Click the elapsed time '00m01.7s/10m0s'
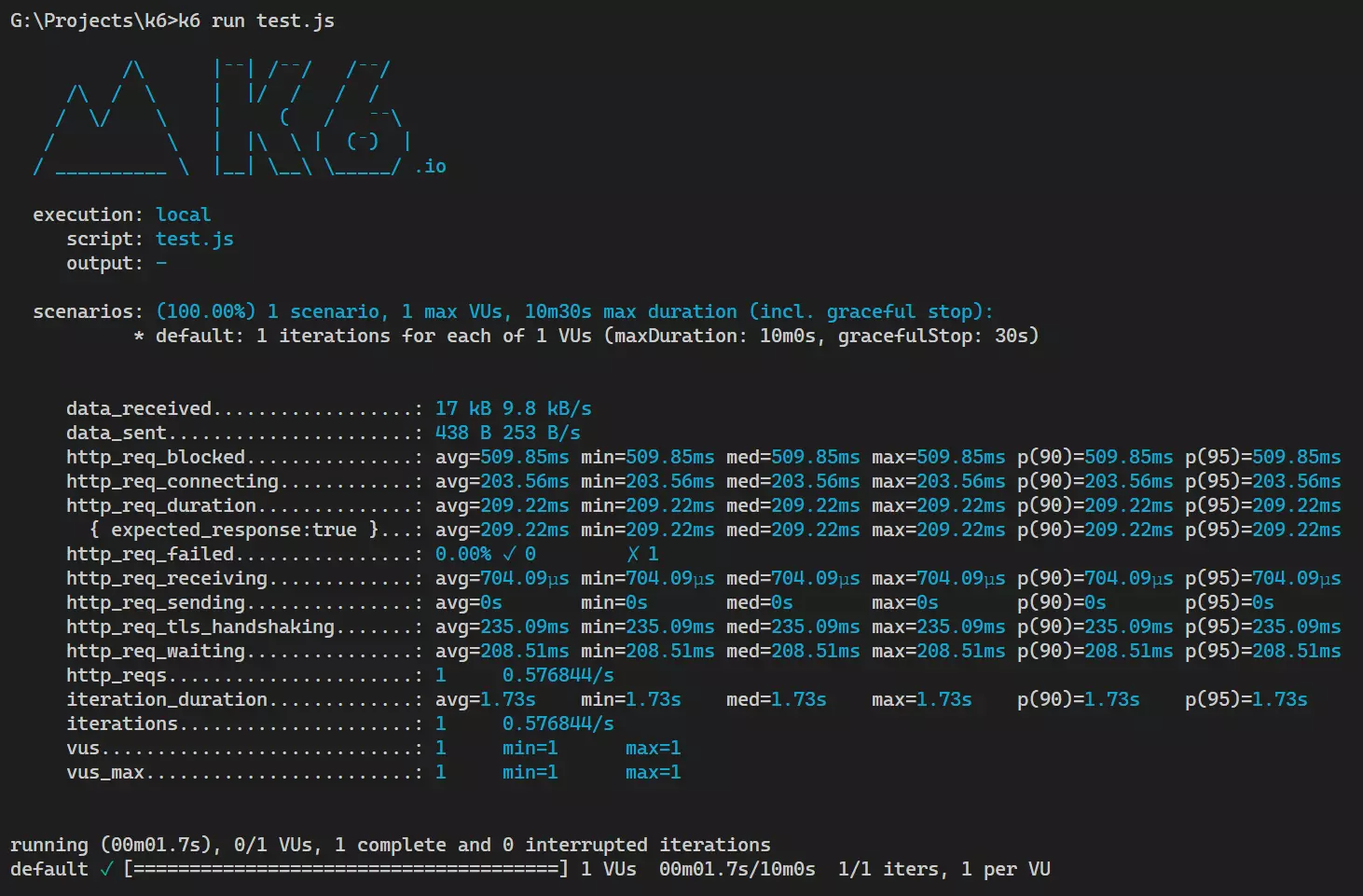 click(x=737, y=869)
